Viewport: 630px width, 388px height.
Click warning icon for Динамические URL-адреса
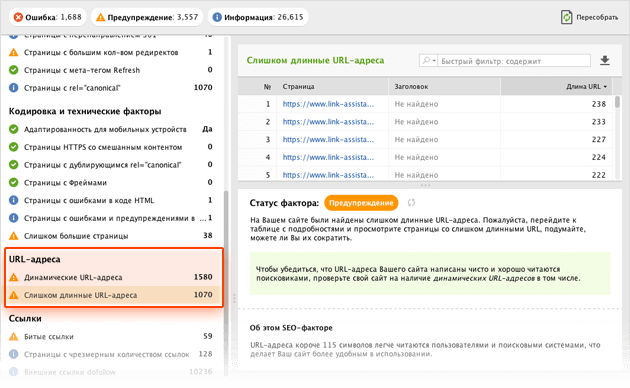[14, 277]
